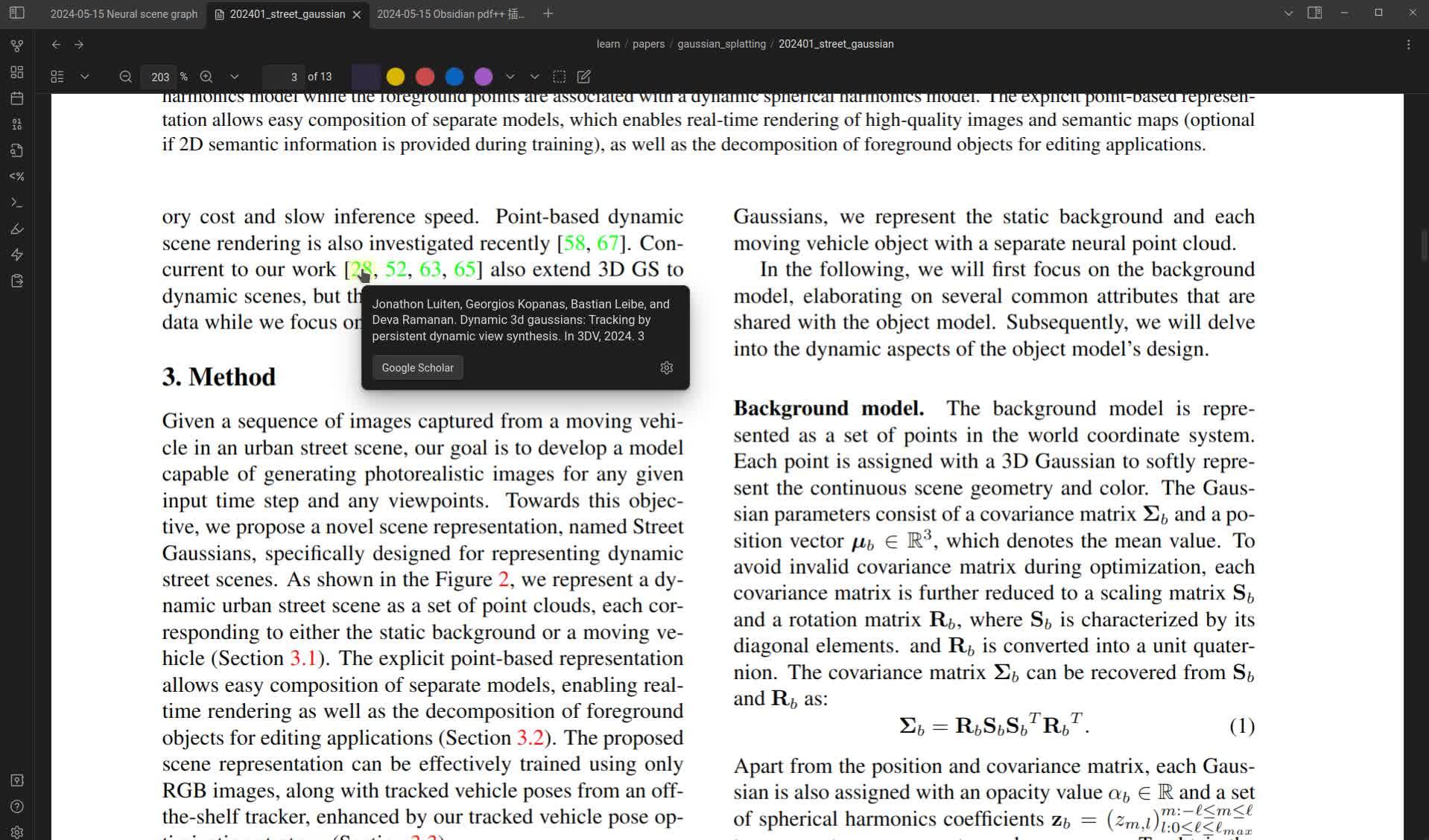Open Google Scholar from the citation popup

click(417, 368)
